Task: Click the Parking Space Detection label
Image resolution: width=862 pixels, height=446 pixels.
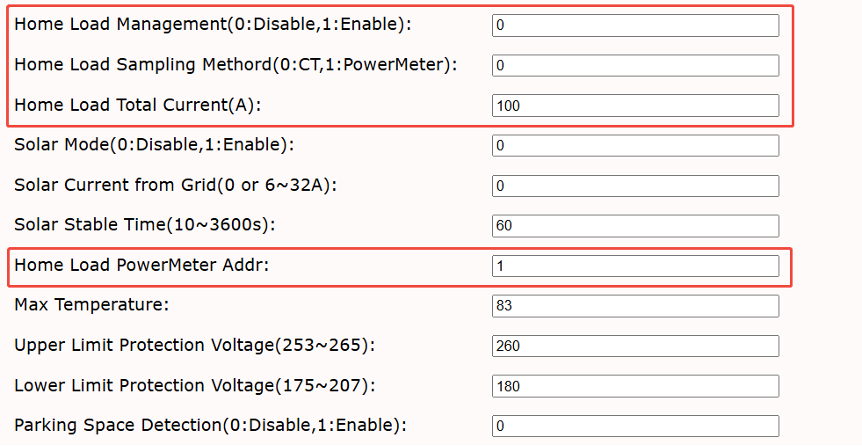Action: click(211, 425)
